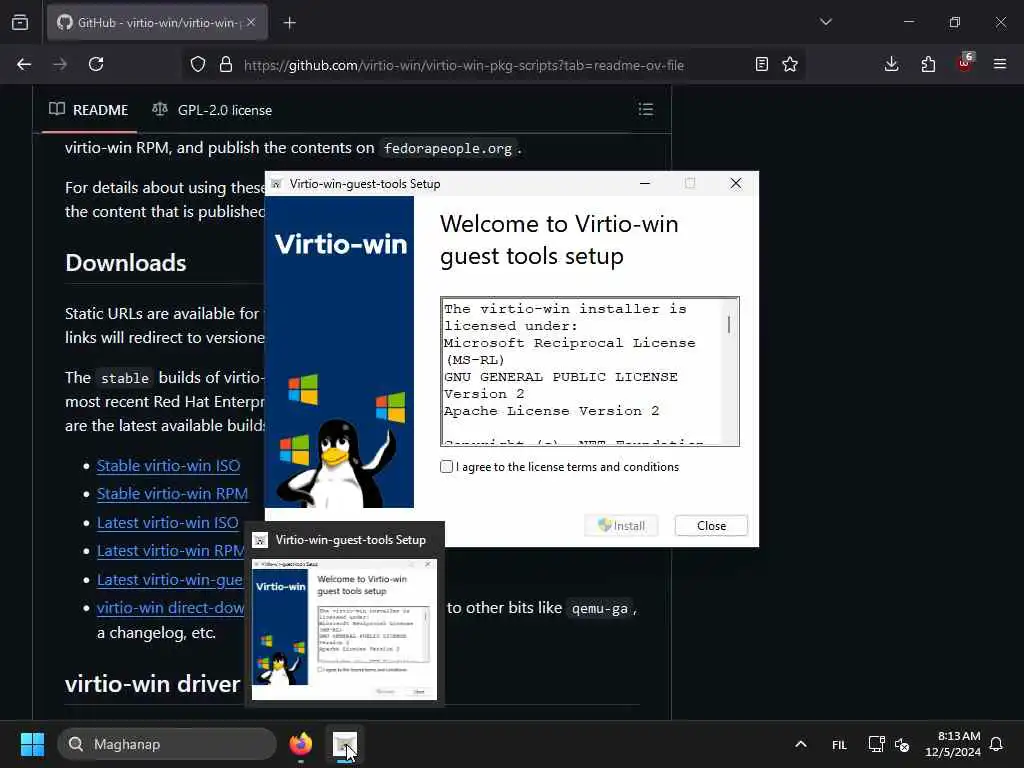Open the notifications bell icon
The image size is (1024, 768).
pos(997,744)
